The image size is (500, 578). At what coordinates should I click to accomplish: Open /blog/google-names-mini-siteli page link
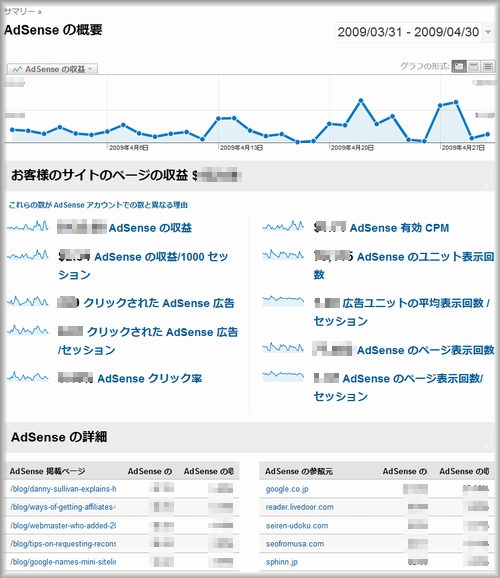(63, 562)
